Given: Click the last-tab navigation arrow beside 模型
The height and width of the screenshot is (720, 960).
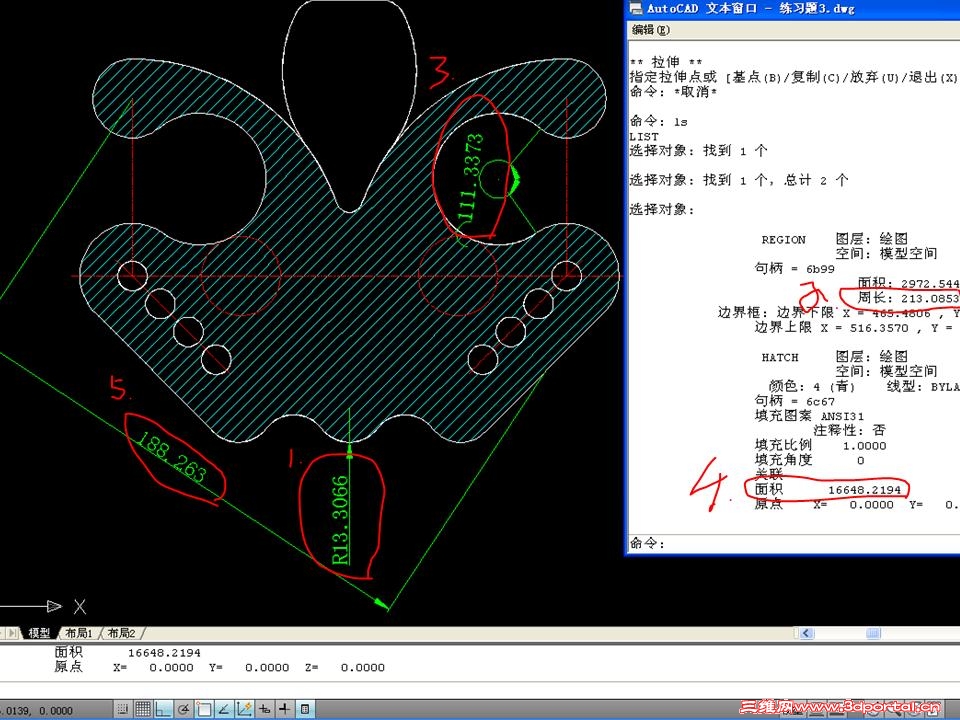Looking at the screenshot, I should (12, 633).
